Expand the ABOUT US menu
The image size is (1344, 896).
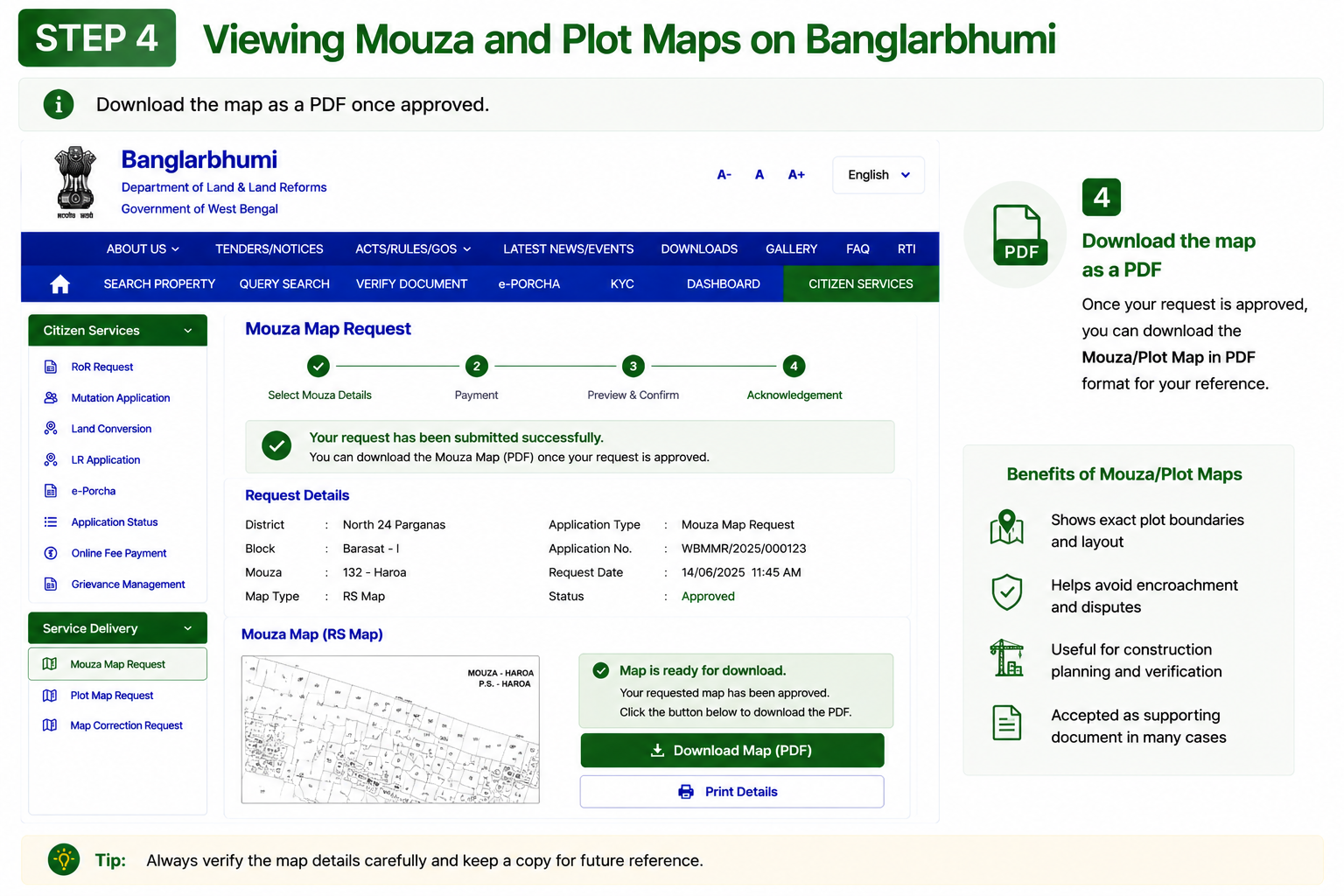tap(143, 249)
